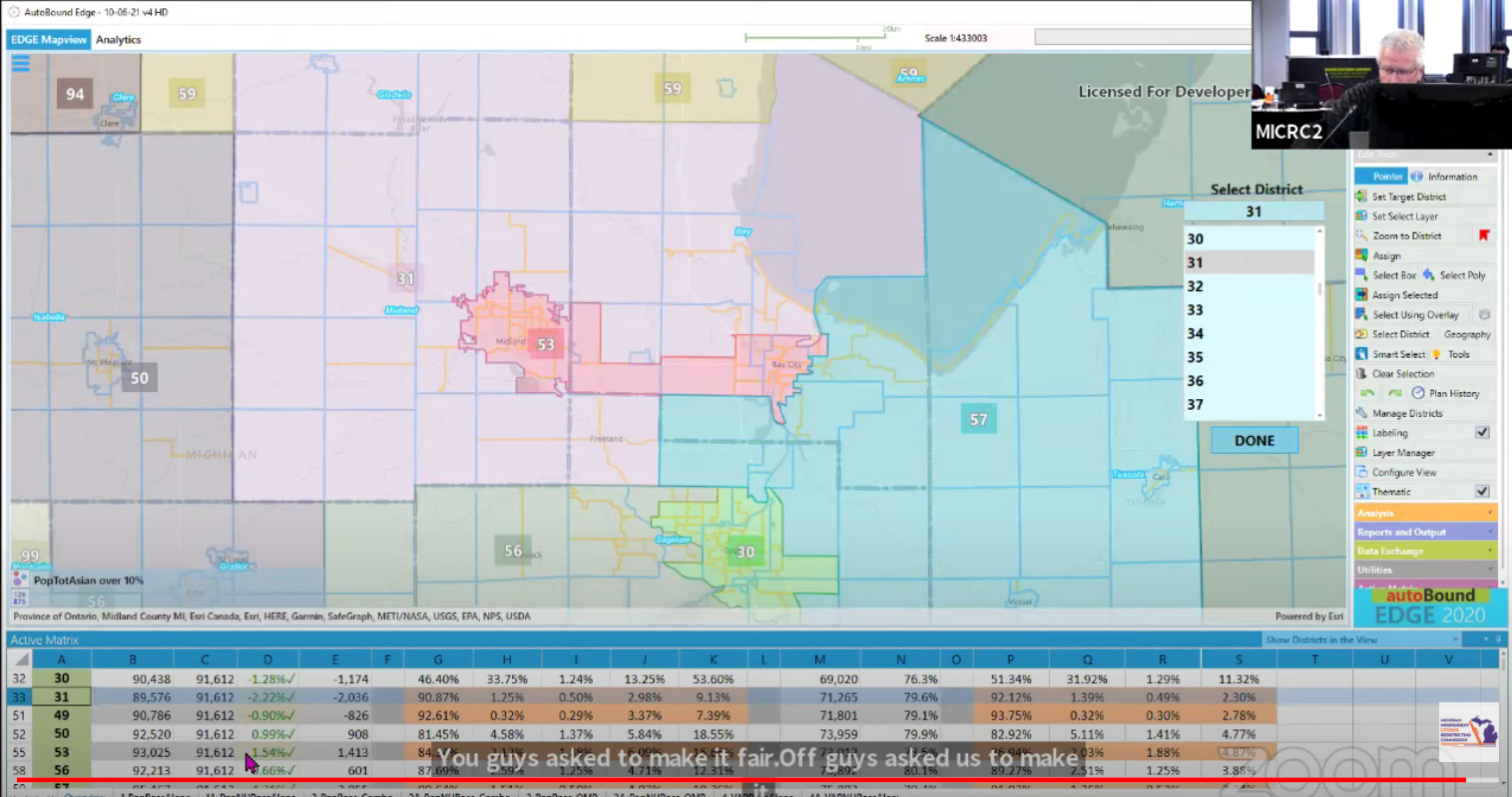Click the PopTotAsian over 10% legend entry

point(79,581)
